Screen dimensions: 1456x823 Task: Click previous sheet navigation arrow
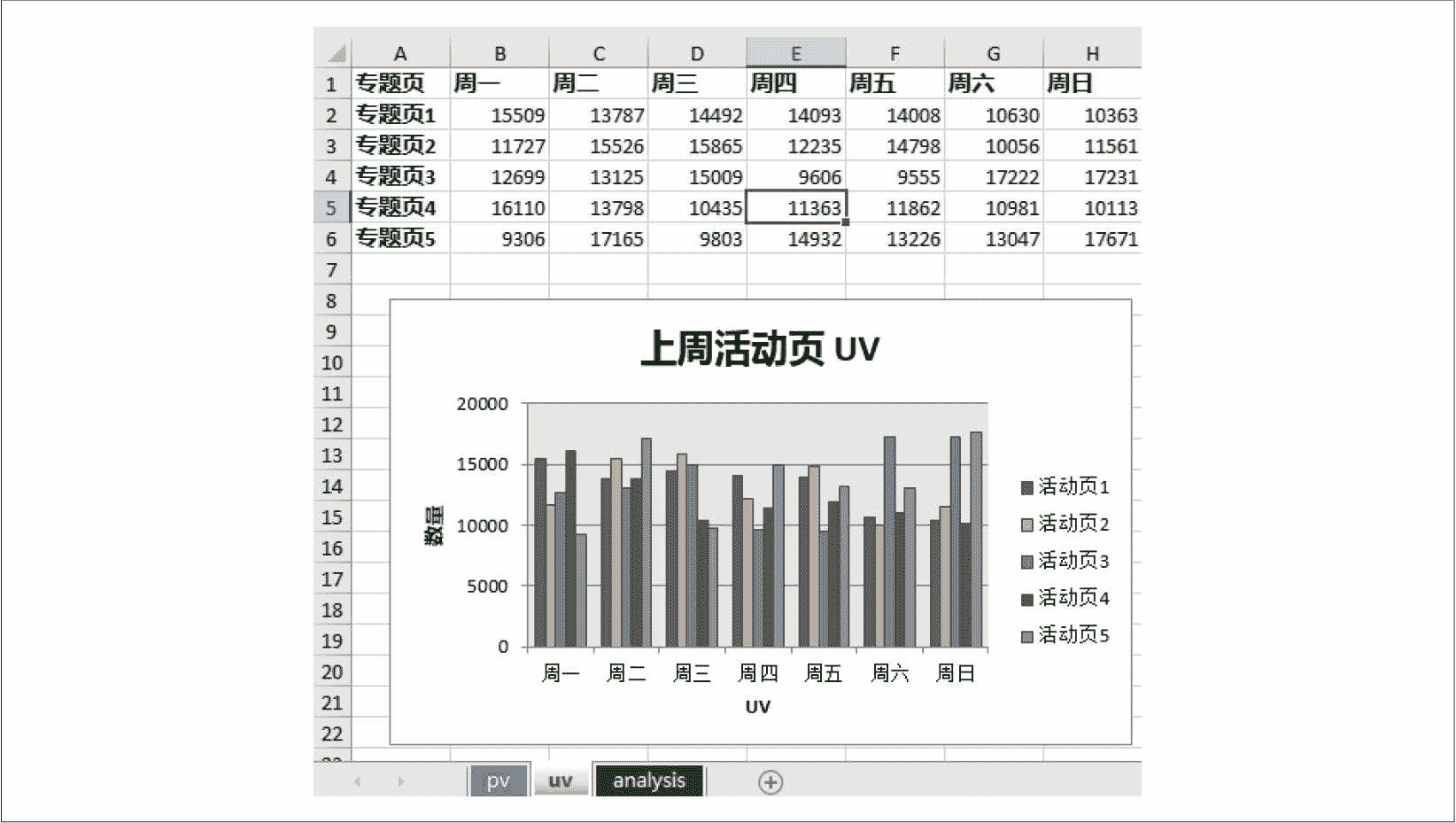pyautogui.click(x=357, y=781)
